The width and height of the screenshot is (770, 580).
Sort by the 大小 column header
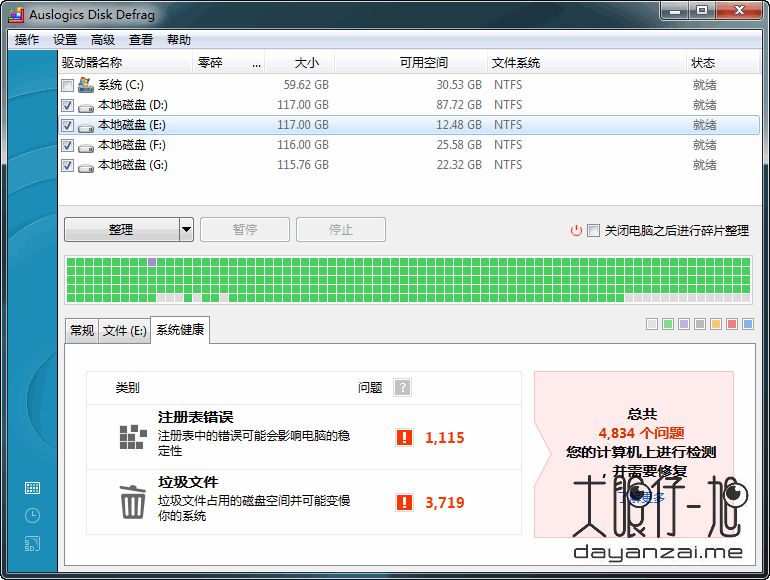pyautogui.click(x=300, y=62)
